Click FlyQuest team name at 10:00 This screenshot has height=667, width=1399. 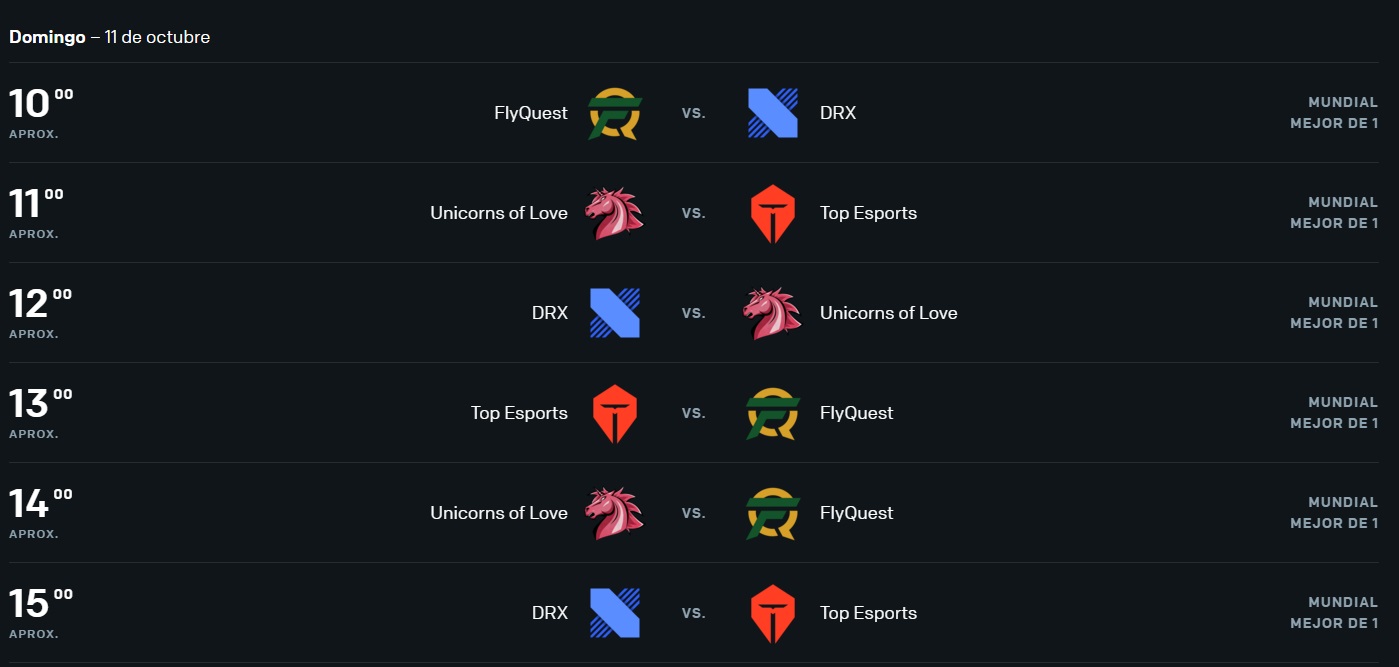531,113
